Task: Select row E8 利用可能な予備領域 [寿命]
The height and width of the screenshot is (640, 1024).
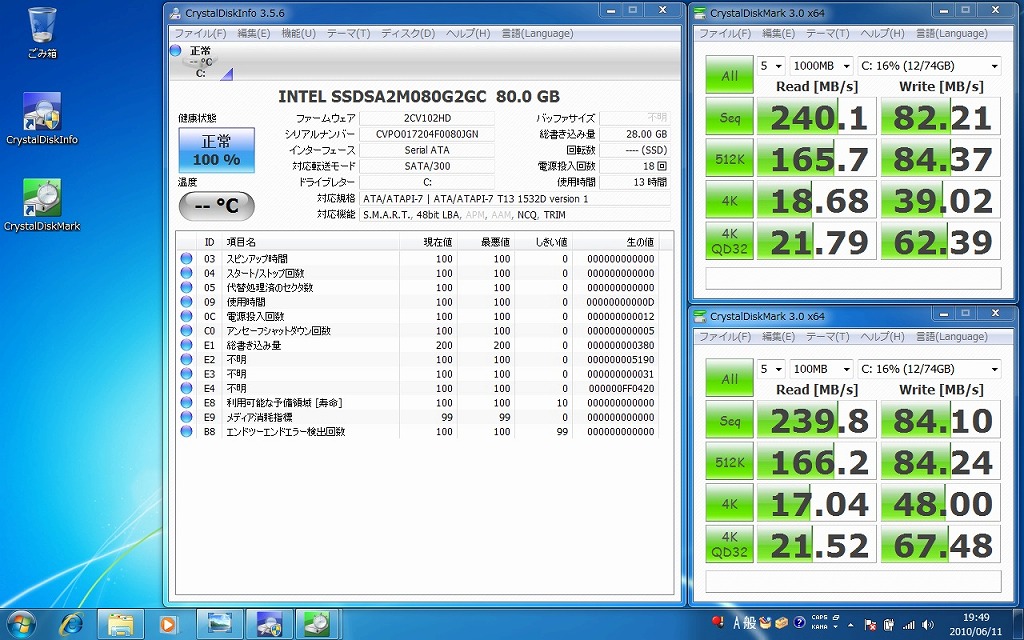Action: point(418,402)
